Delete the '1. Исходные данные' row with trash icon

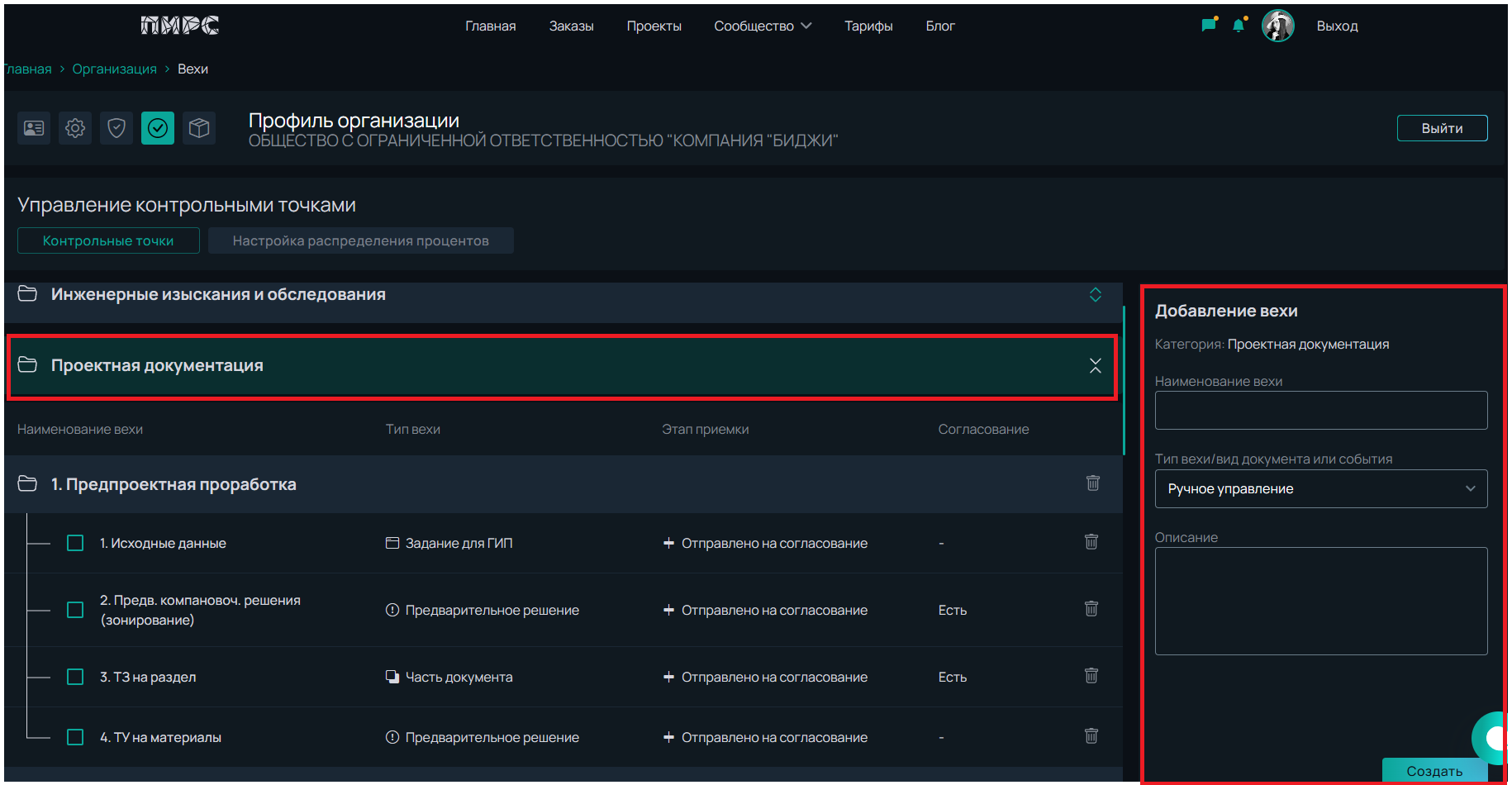click(1091, 542)
